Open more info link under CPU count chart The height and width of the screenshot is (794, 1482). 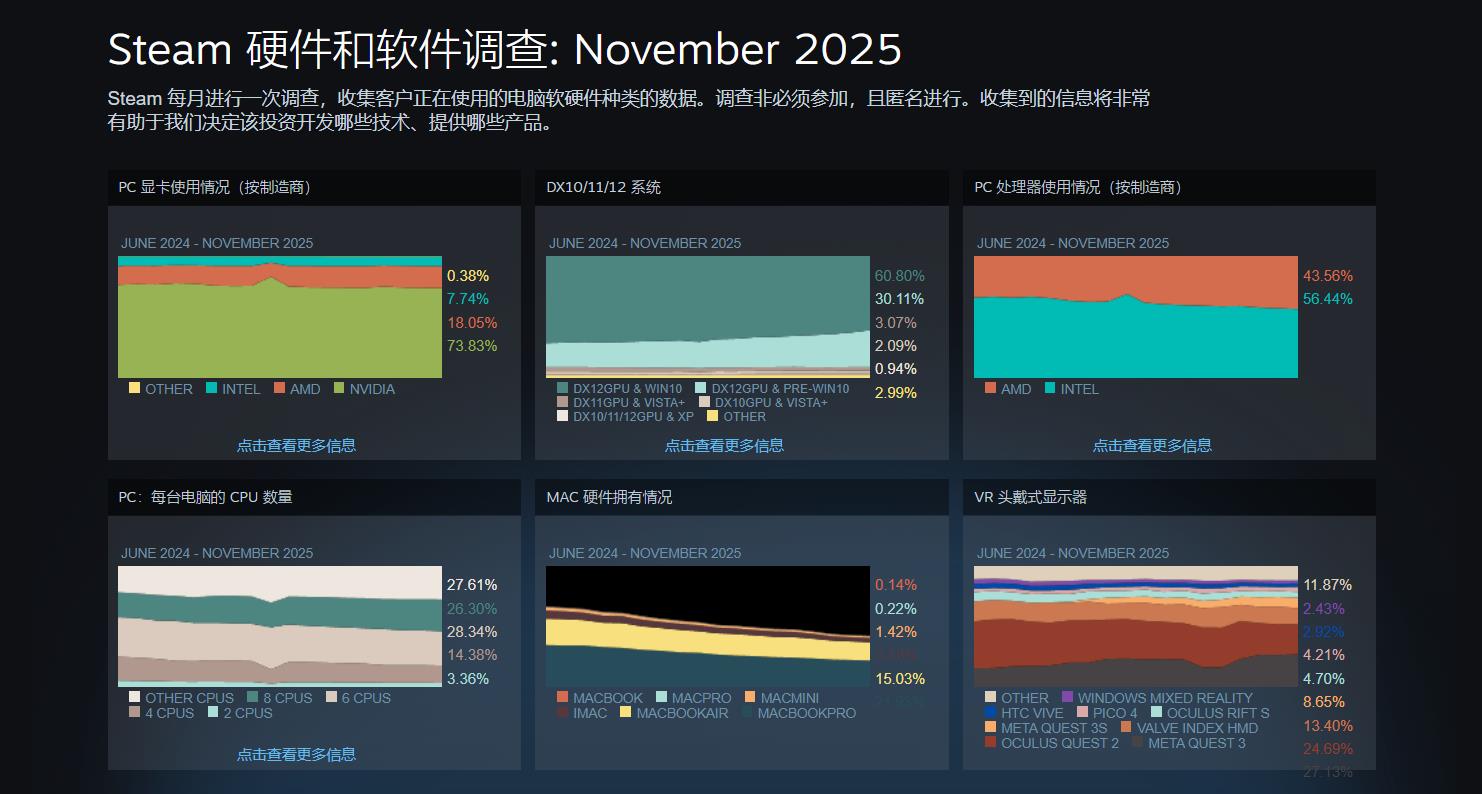pyautogui.click(x=296, y=754)
